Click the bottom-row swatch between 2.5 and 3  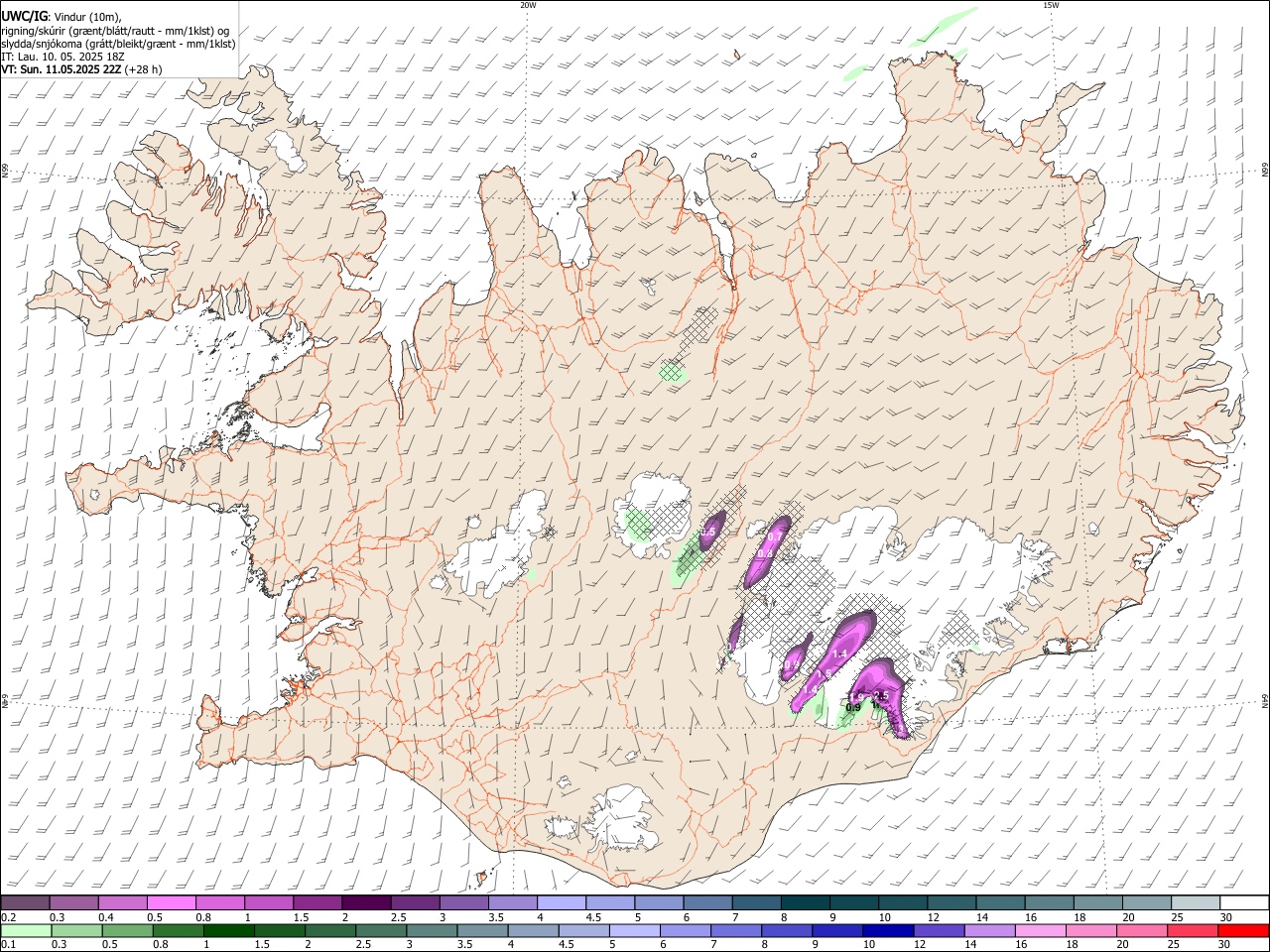381,930
